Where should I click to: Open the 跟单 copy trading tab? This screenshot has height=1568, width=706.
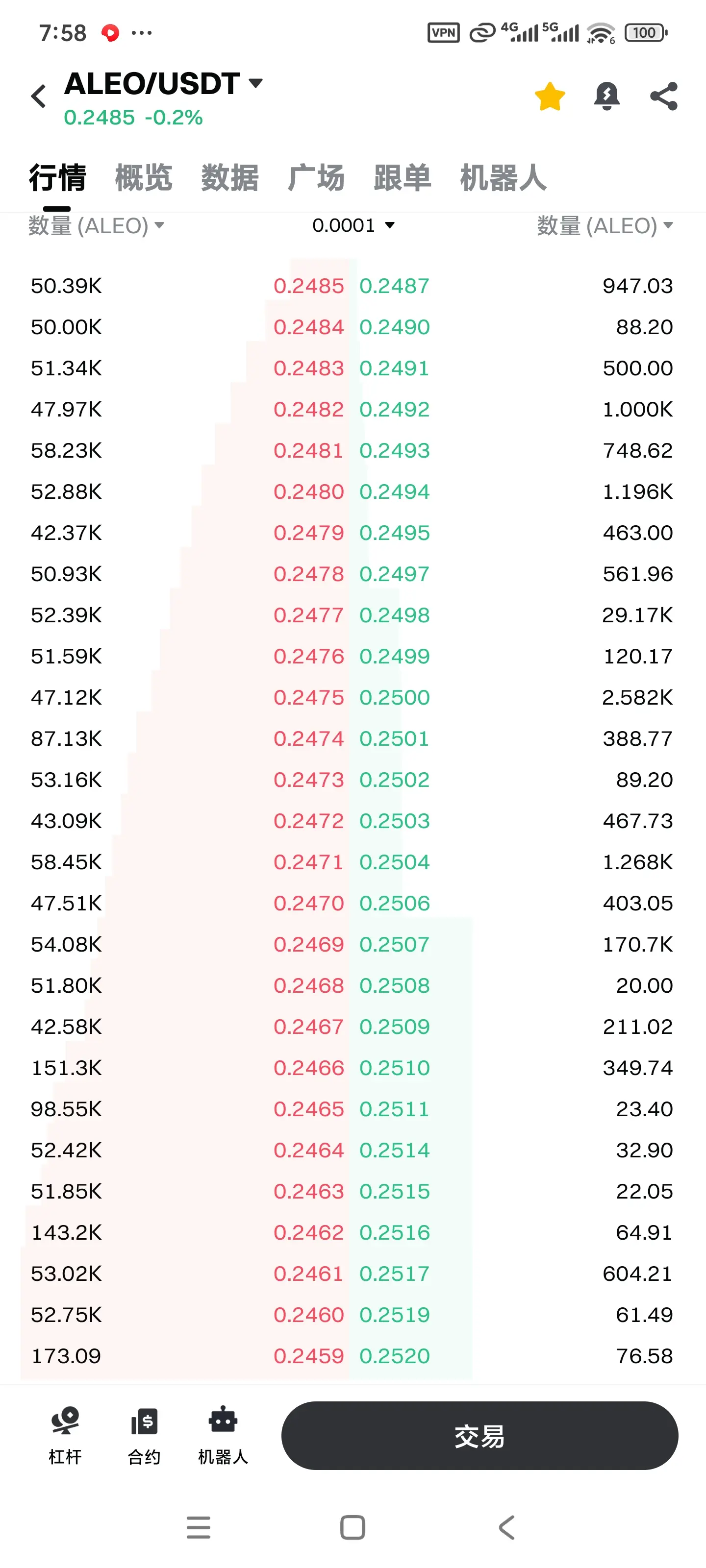402,178
